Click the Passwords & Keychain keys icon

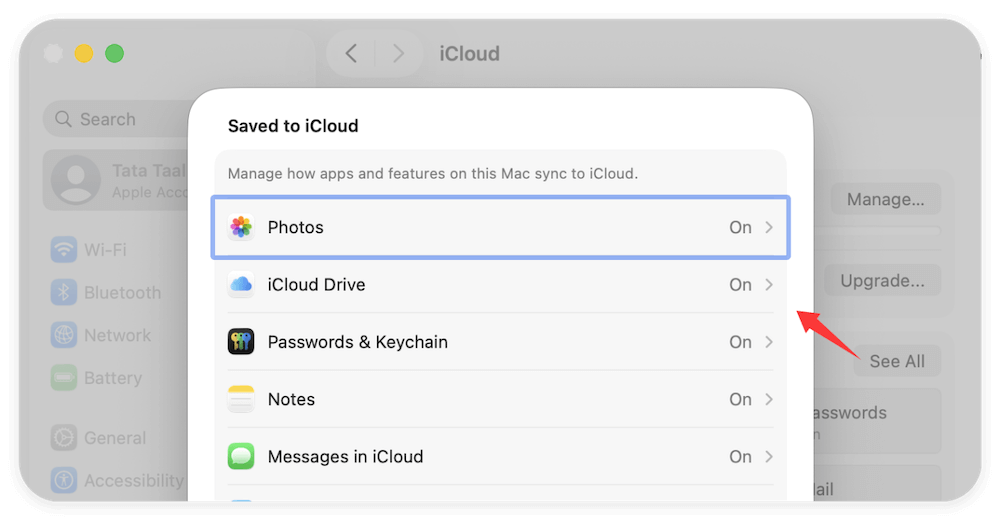click(x=241, y=342)
